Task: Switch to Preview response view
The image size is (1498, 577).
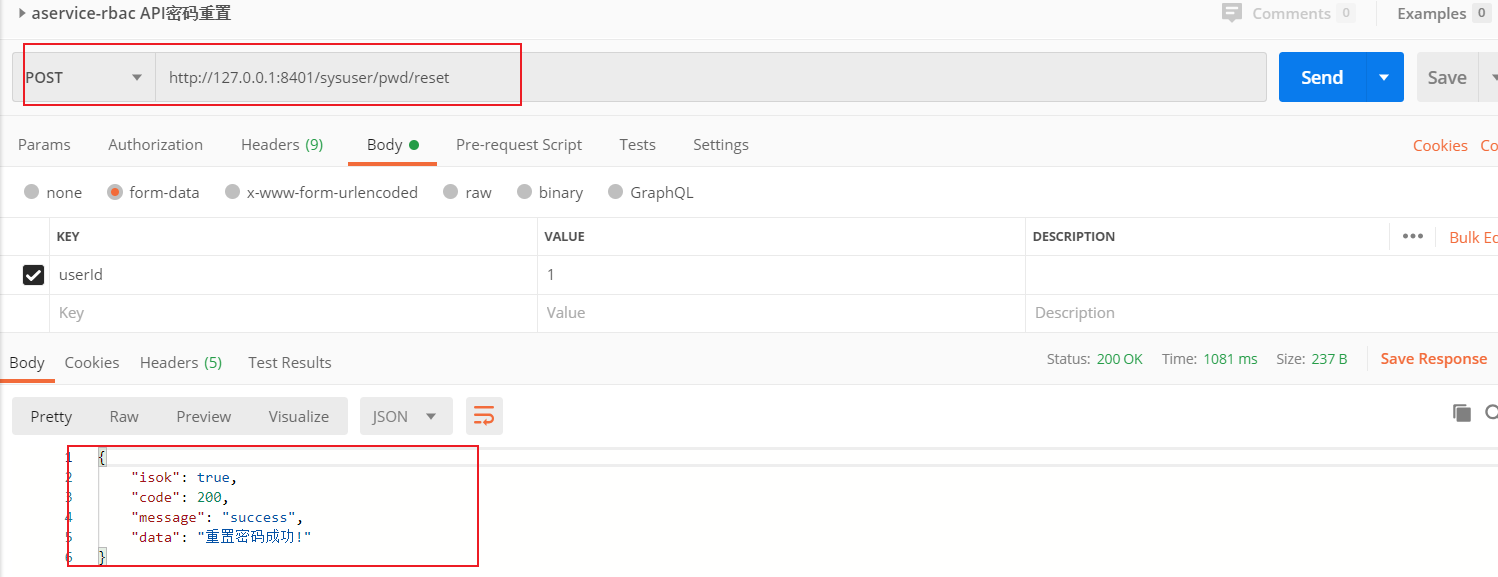Action: click(x=204, y=416)
